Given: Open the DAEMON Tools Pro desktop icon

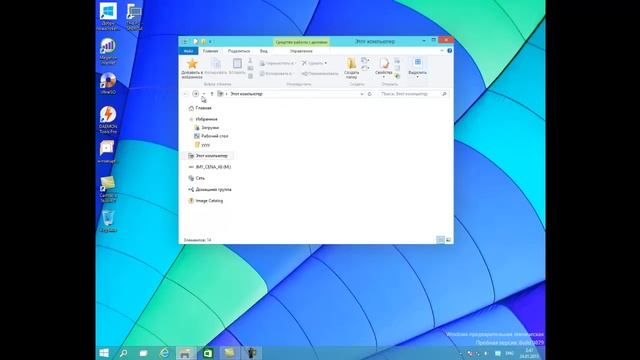Looking at the screenshot, I should pyautogui.click(x=108, y=120).
